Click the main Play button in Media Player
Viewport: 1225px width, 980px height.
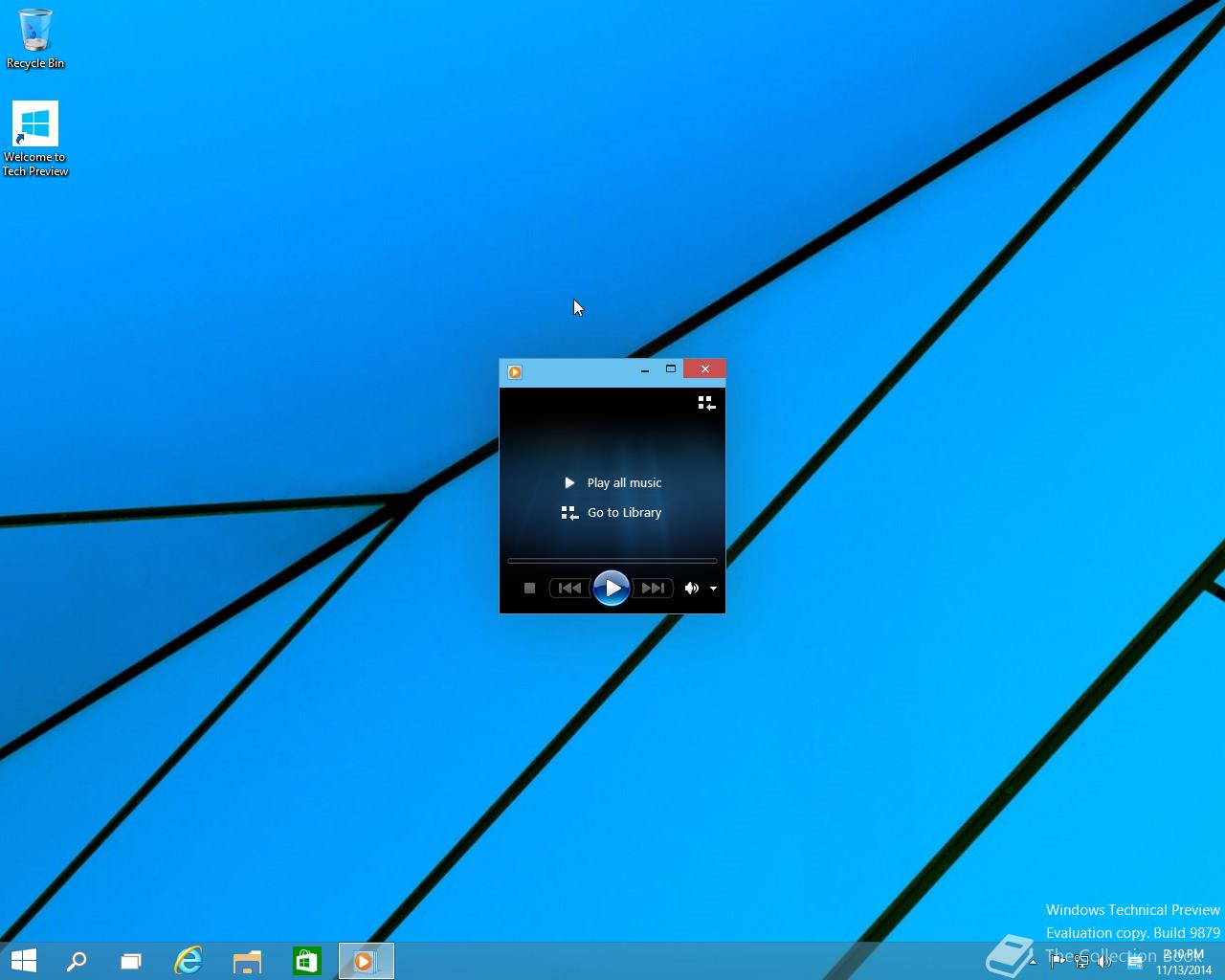point(612,588)
